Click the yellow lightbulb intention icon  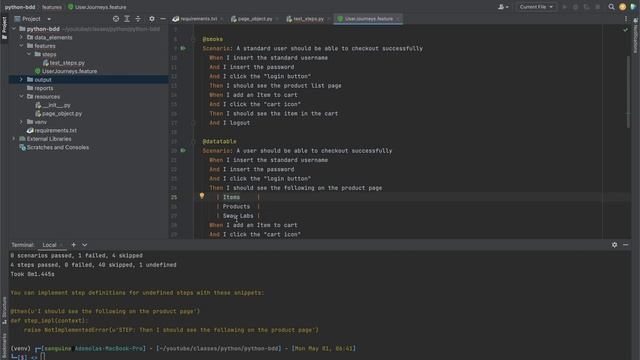[202, 196]
